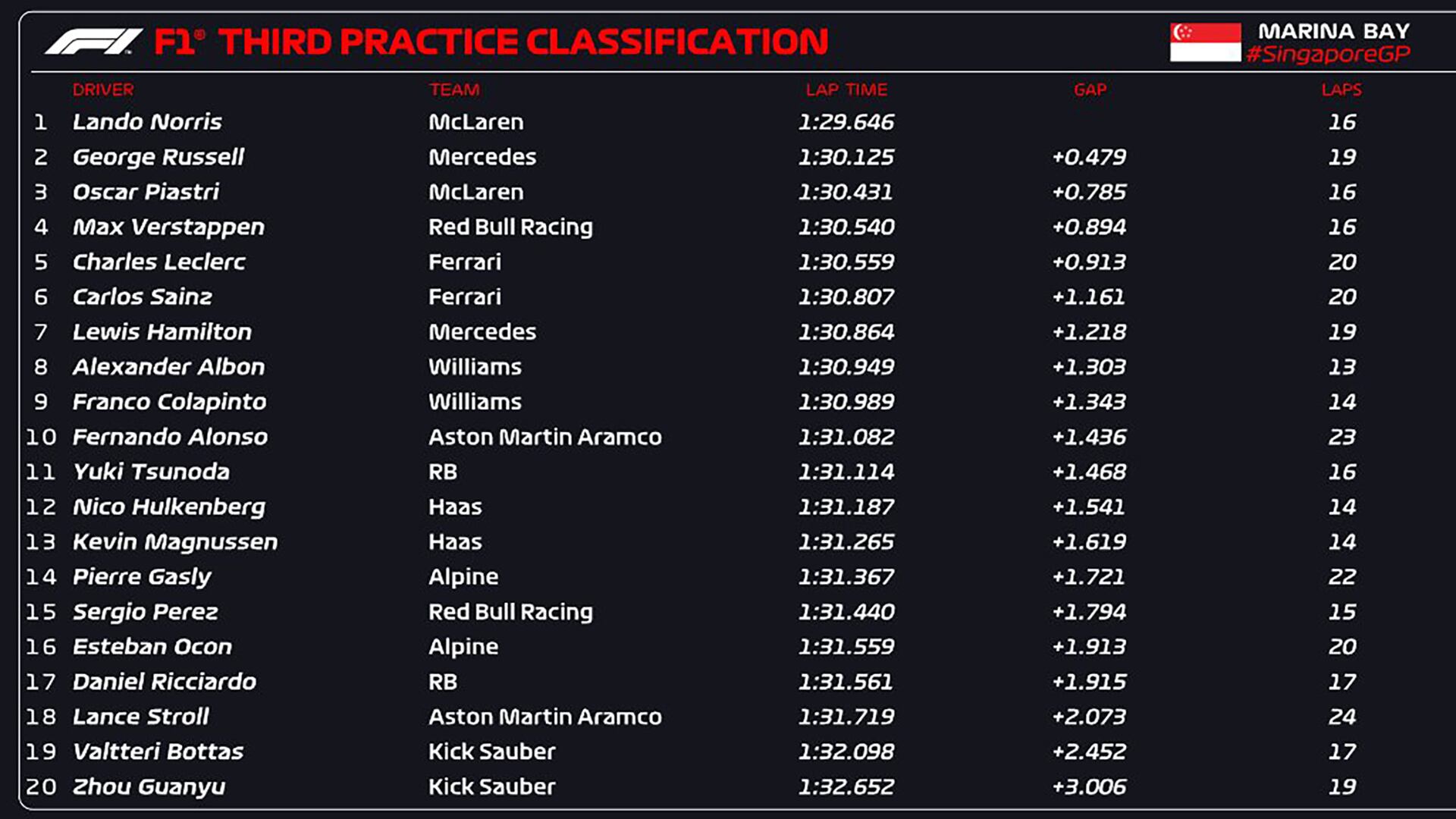Select the LAPS column header
Viewport: 1456px width, 819px height.
click(1341, 89)
